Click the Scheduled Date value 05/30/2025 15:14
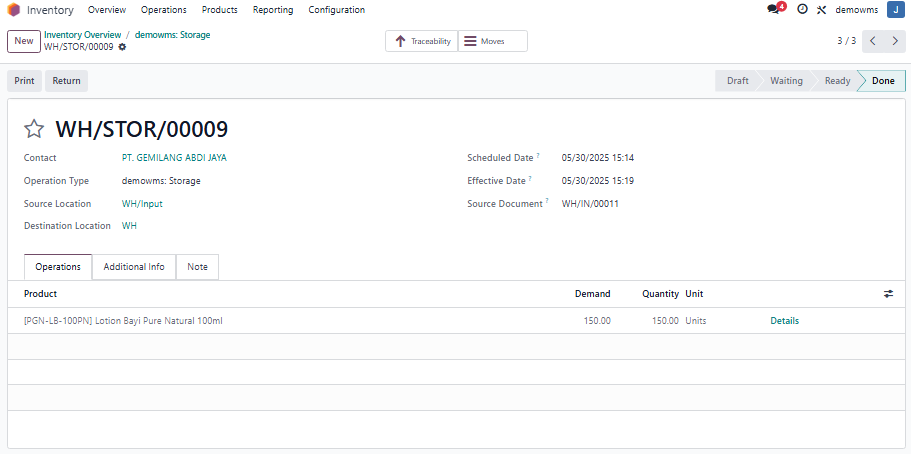This screenshot has width=911, height=454. point(598,158)
